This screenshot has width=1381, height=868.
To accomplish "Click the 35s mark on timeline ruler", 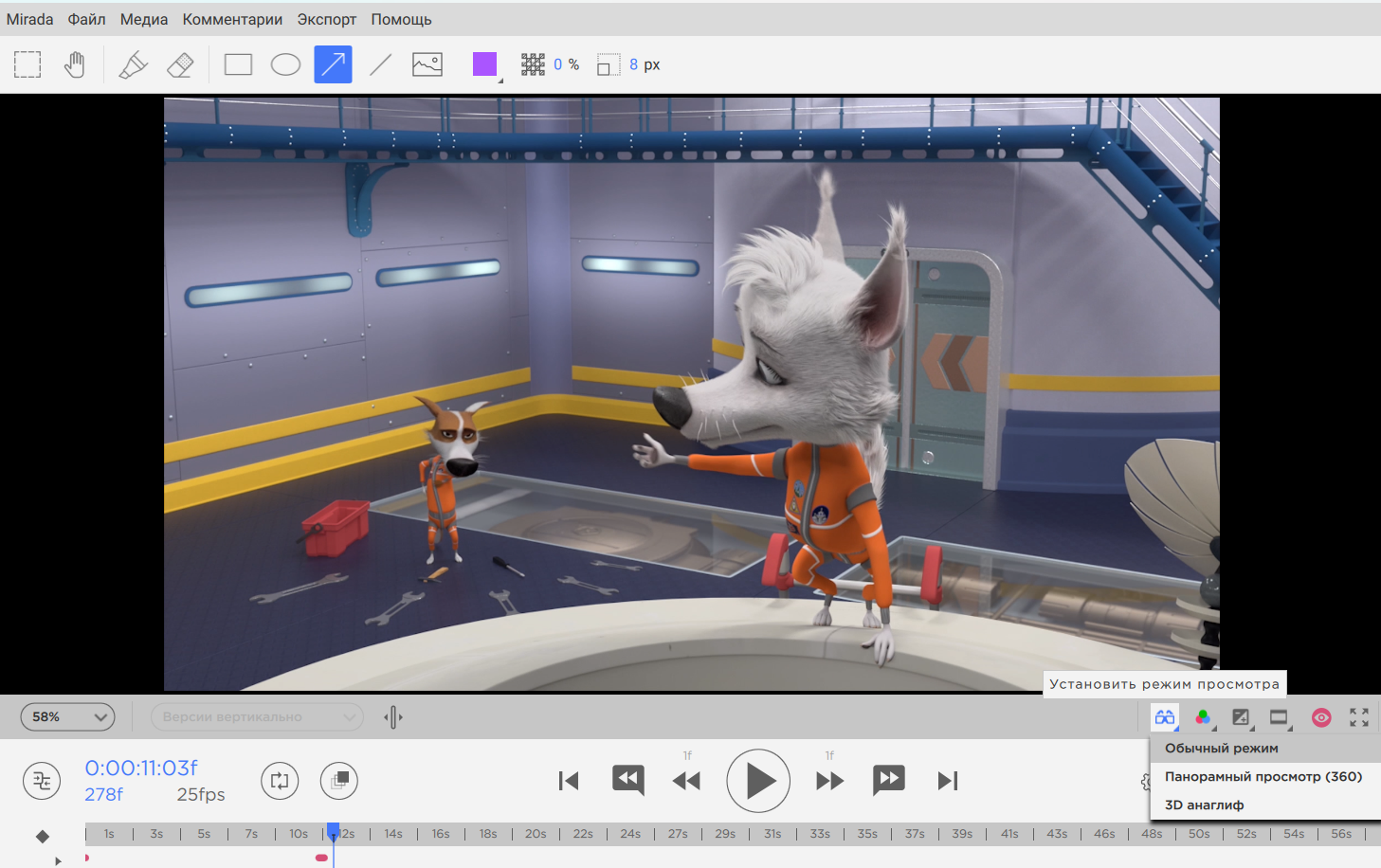I will click(x=867, y=834).
